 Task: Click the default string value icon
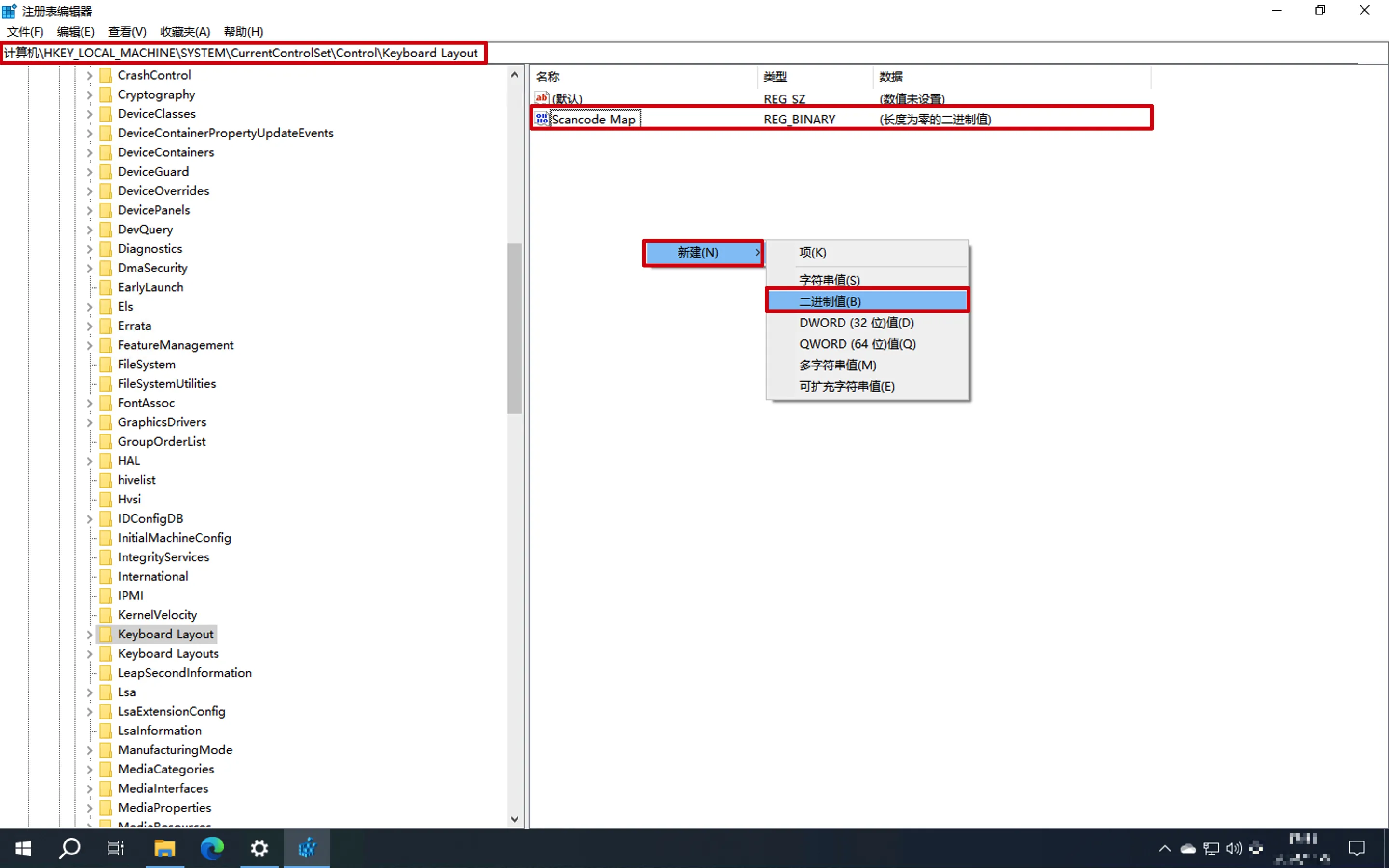(x=541, y=98)
